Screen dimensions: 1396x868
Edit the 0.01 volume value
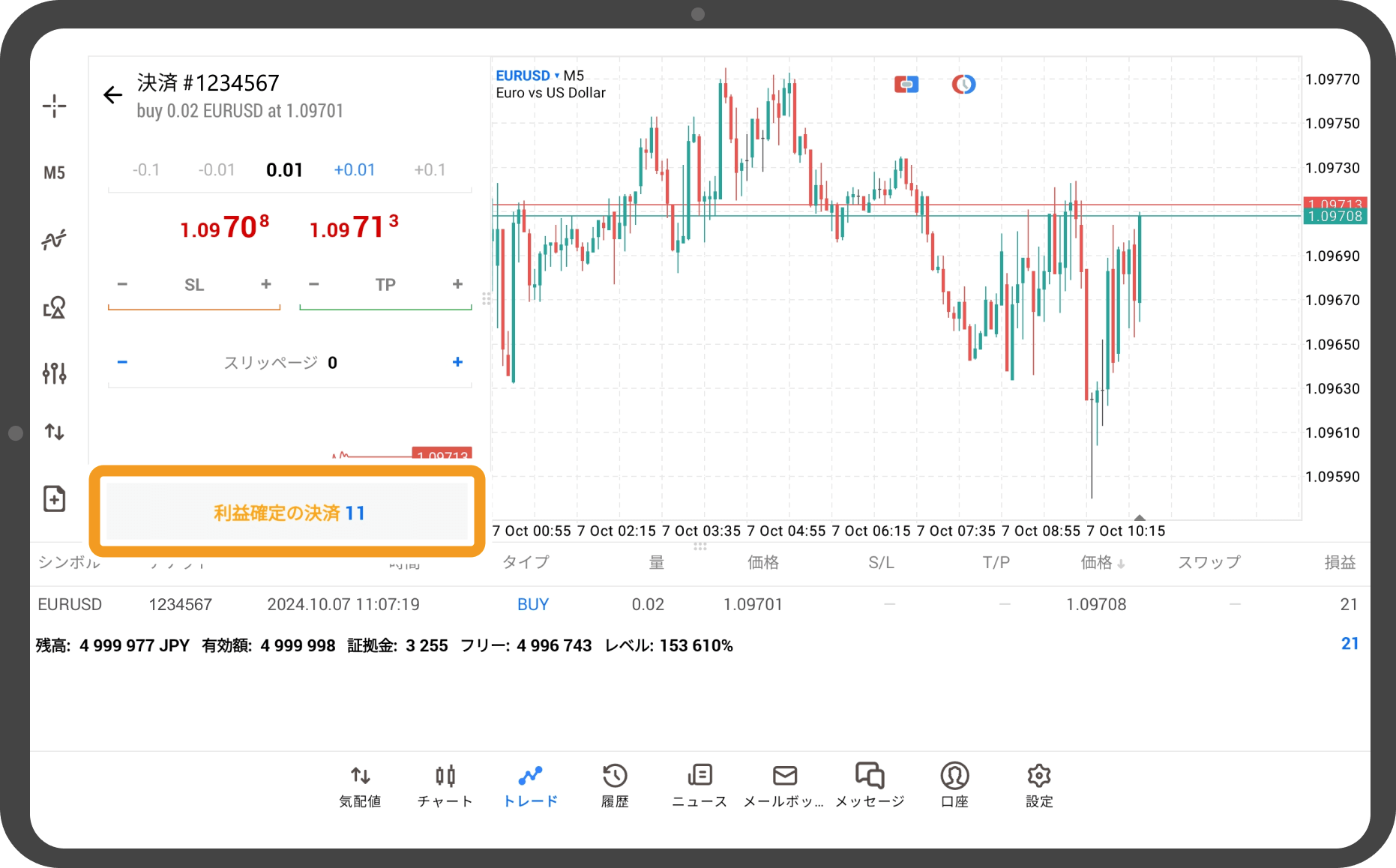click(284, 170)
